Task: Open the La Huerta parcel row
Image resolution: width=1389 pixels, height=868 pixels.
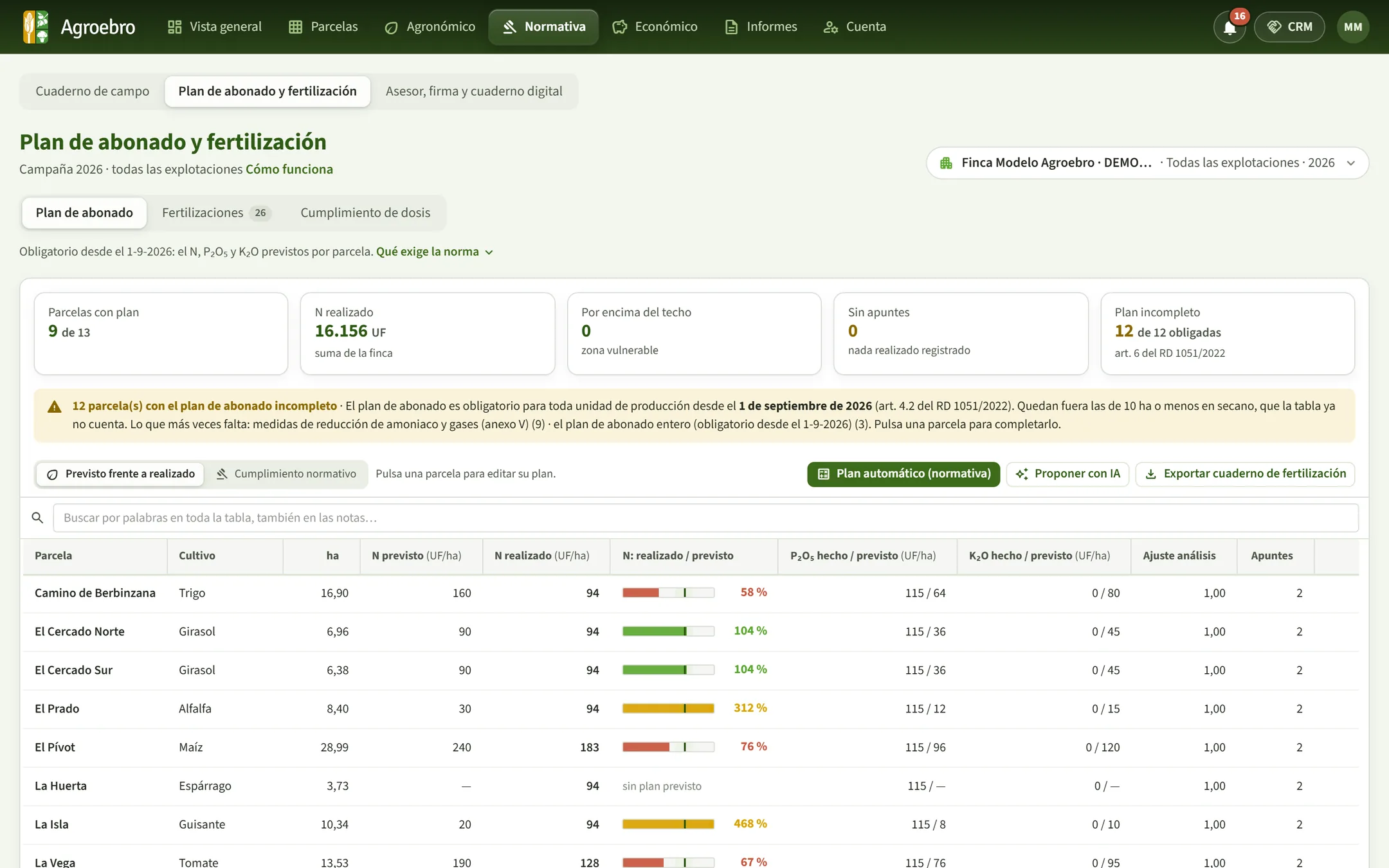Action: 691,786
